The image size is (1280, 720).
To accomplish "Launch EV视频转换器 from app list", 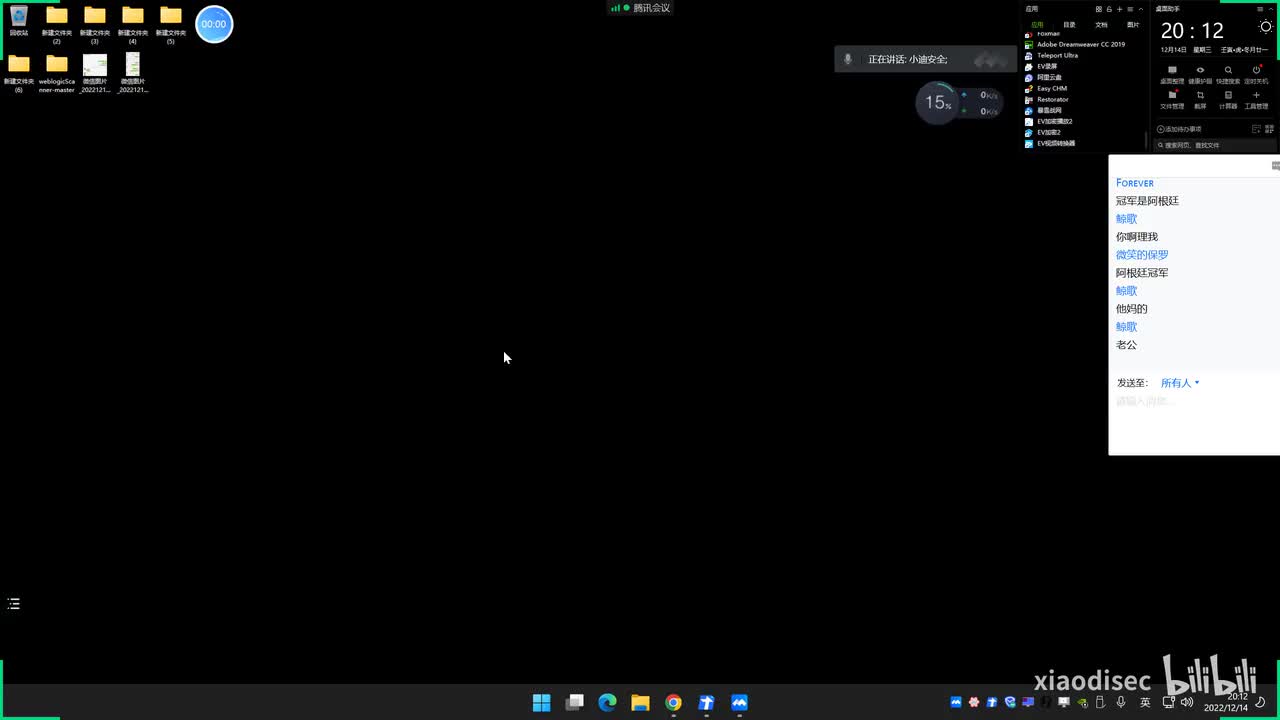I will click(1050, 143).
